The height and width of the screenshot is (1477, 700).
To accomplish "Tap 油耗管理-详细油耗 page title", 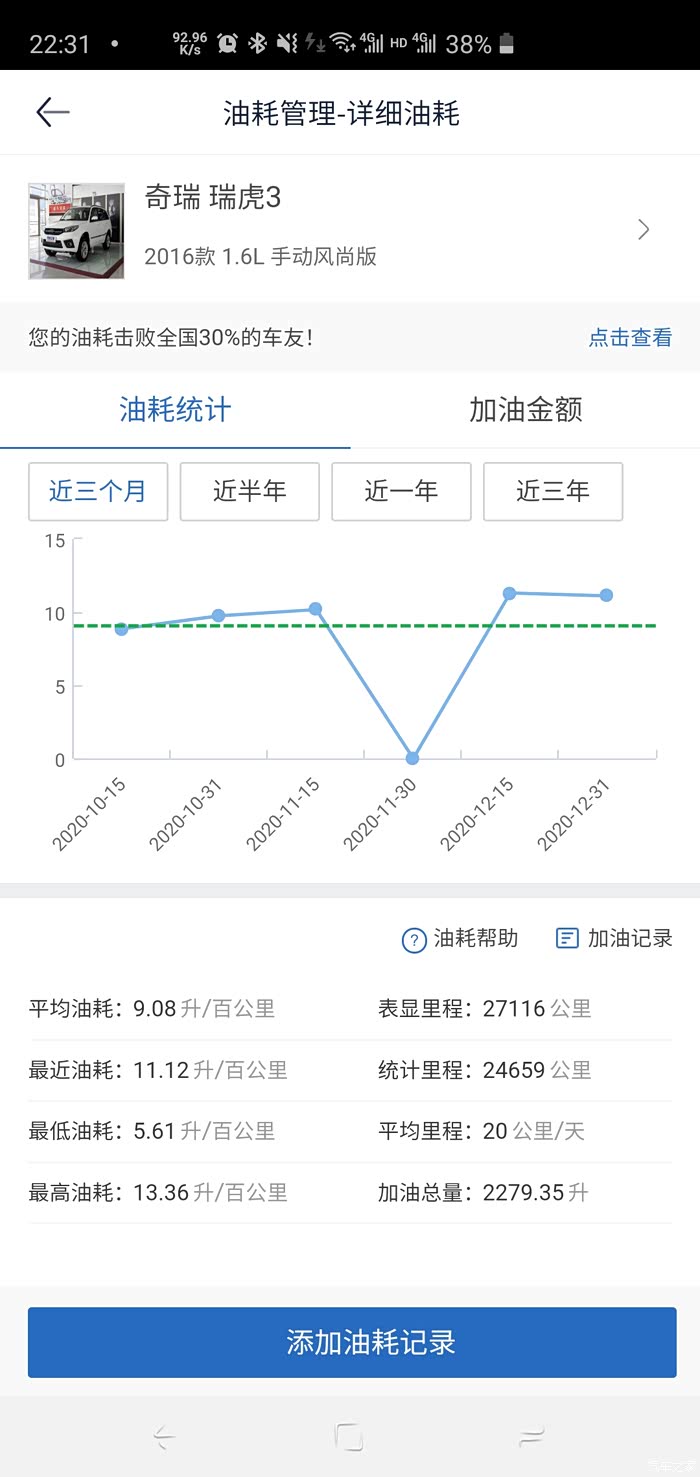I will click(341, 113).
